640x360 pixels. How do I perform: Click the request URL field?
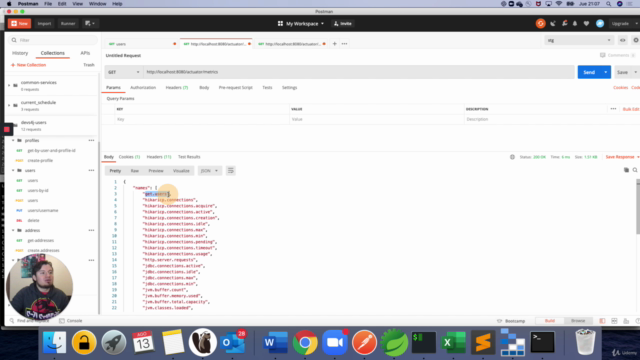point(358,72)
